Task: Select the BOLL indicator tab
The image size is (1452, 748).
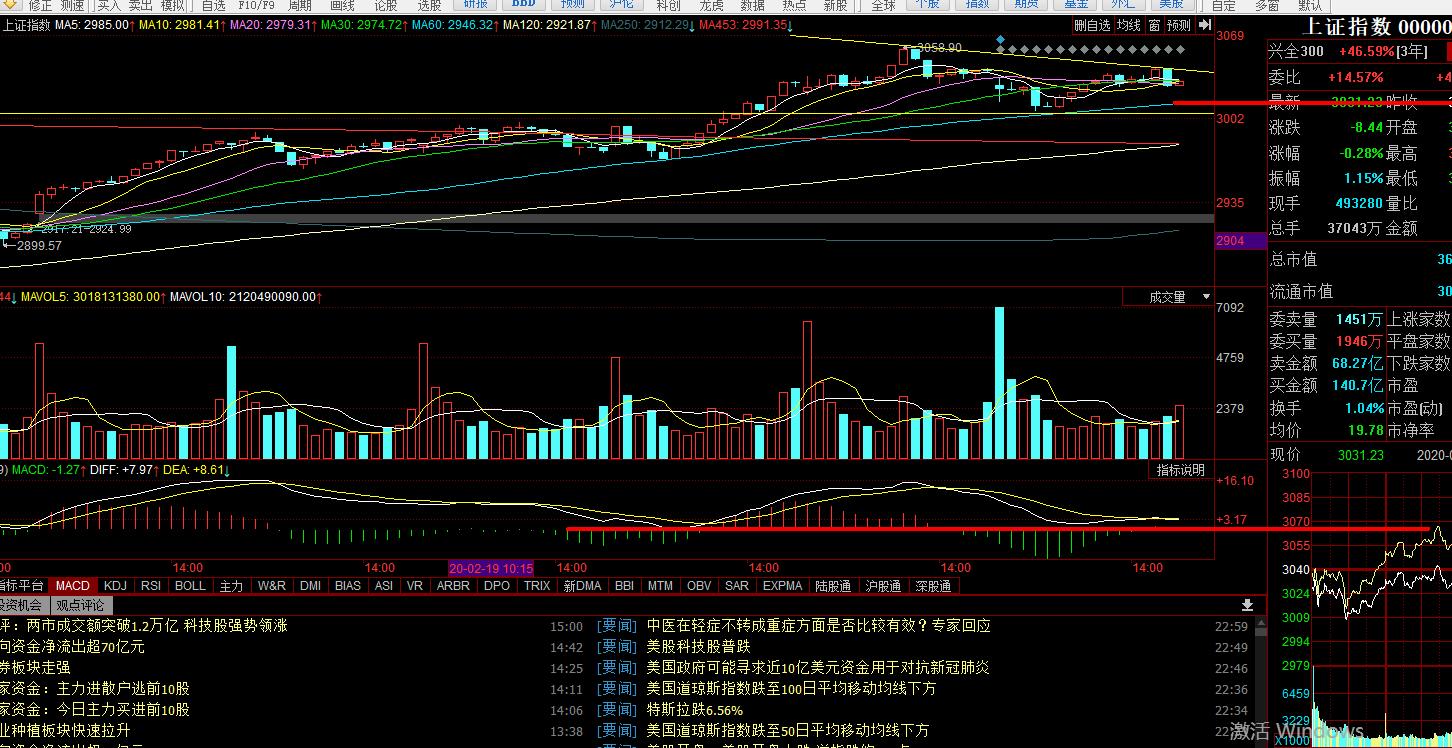Action: (190, 586)
